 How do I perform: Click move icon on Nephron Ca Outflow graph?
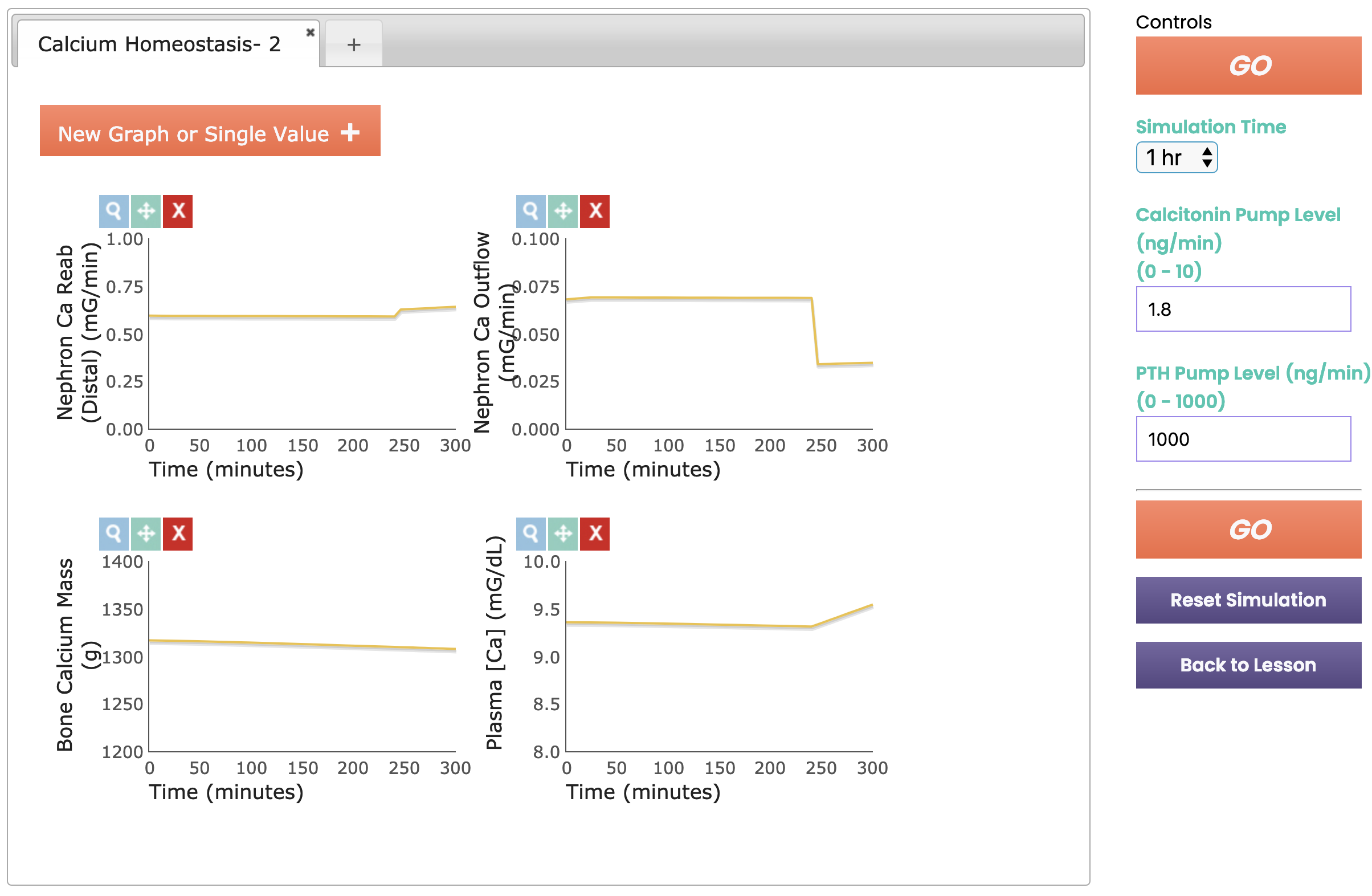tap(562, 211)
